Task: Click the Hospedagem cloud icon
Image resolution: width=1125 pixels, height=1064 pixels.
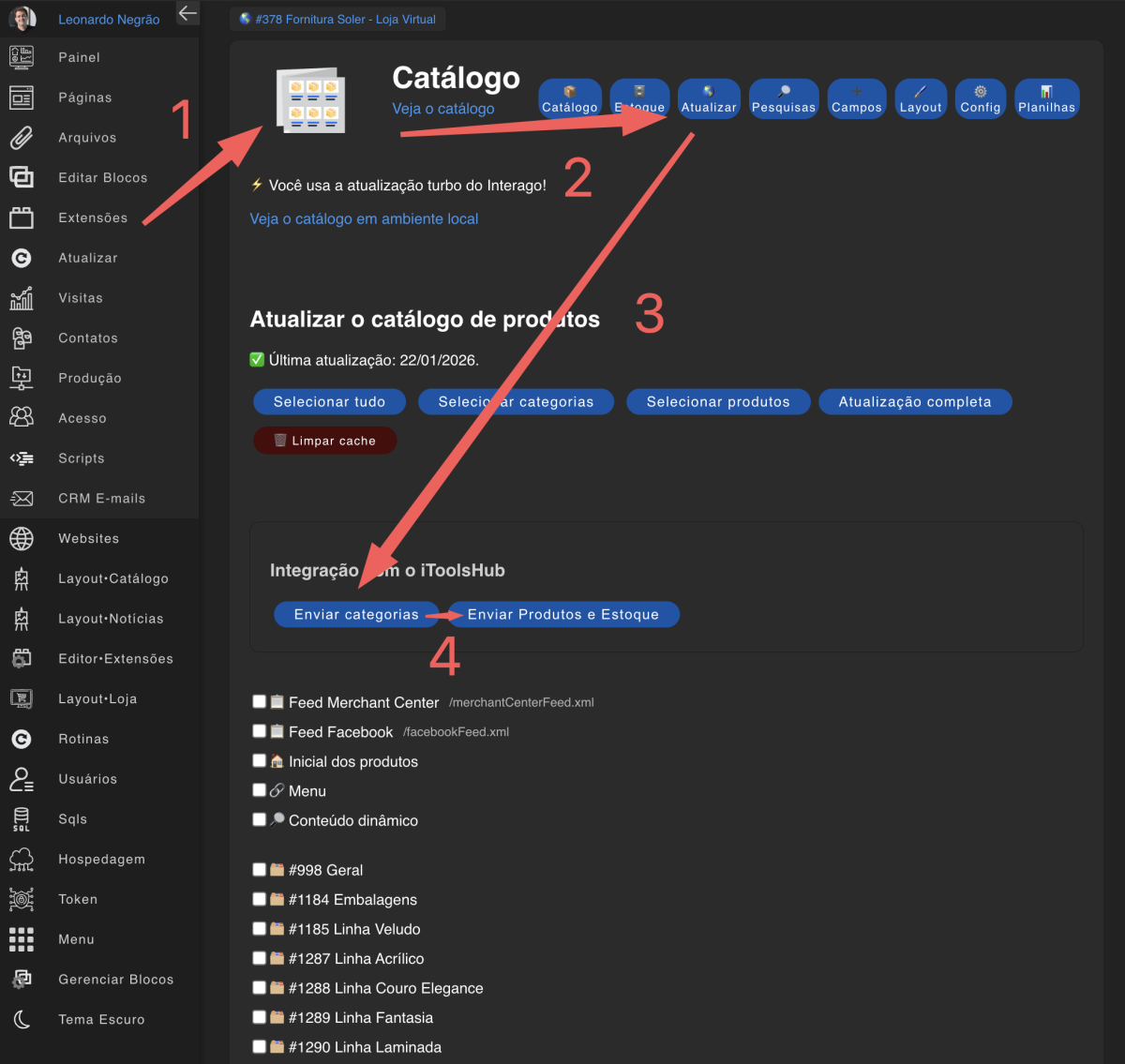Action: coord(22,860)
